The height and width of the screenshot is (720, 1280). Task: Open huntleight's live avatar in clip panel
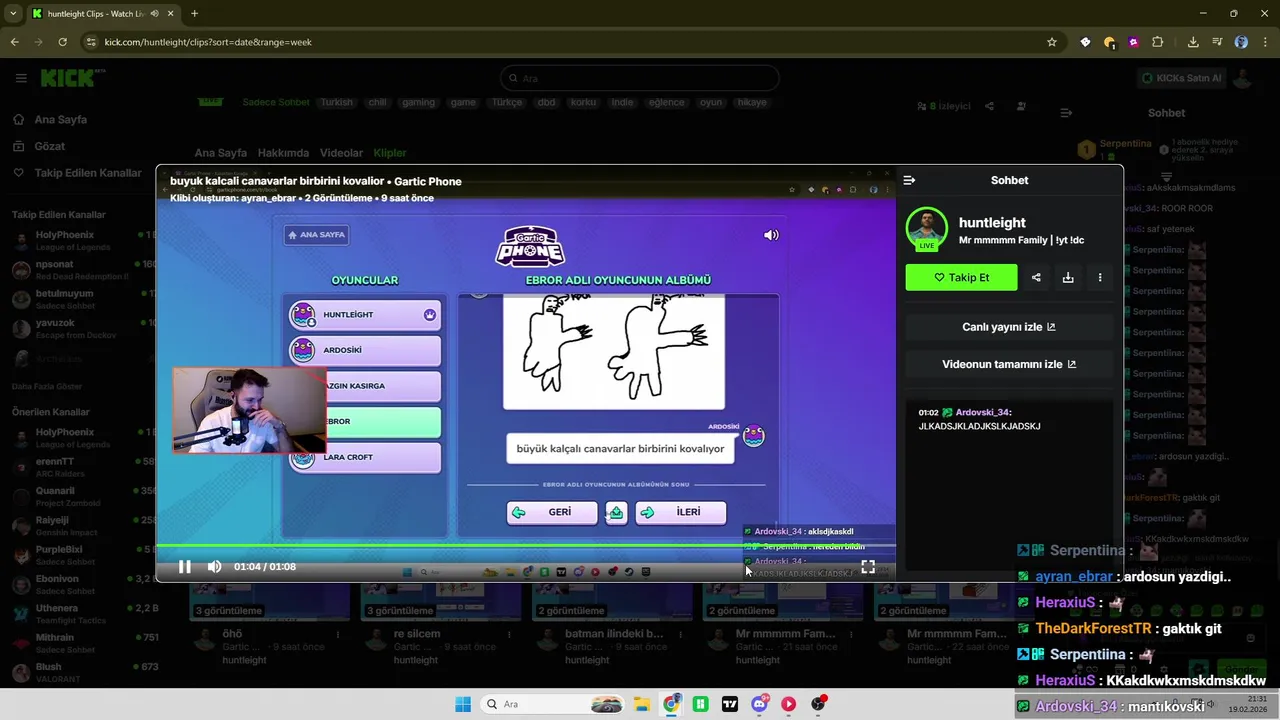[x=927, y=229]
